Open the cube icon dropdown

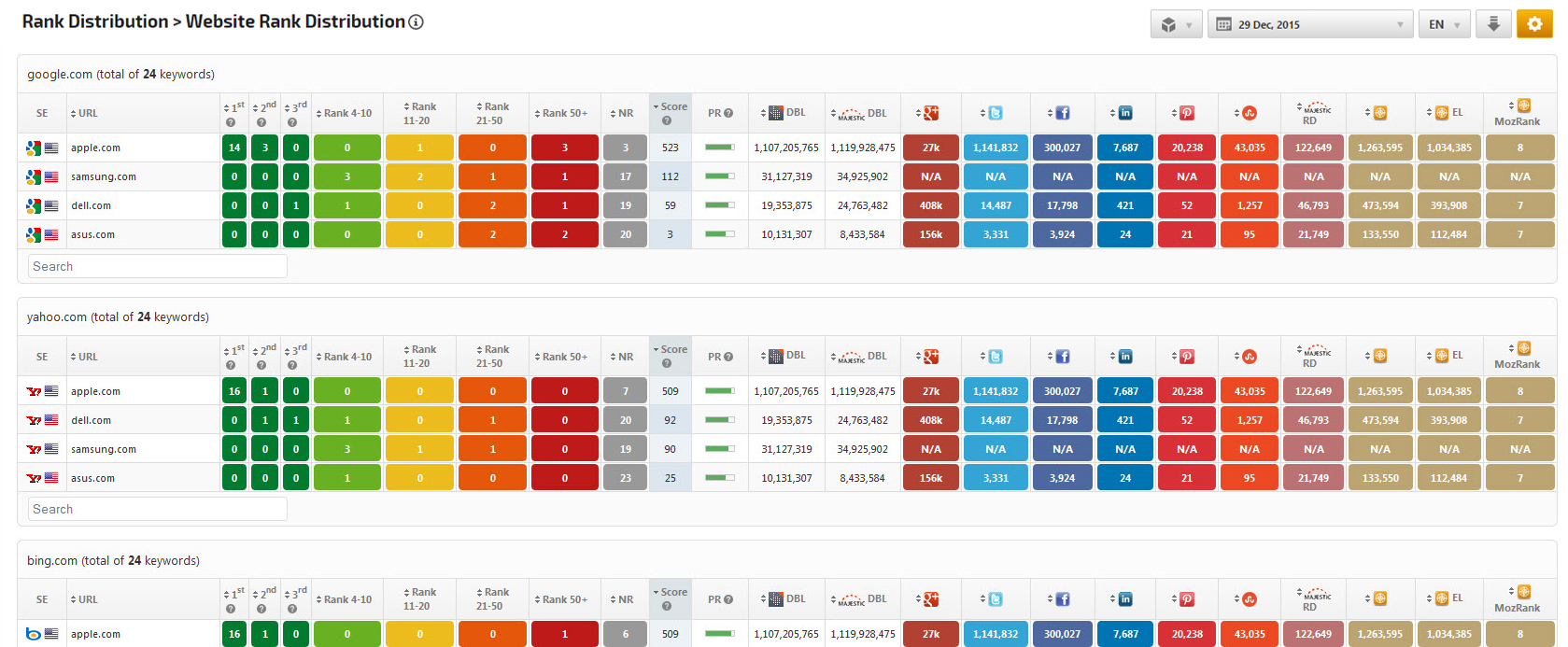tap(1176, 24)
